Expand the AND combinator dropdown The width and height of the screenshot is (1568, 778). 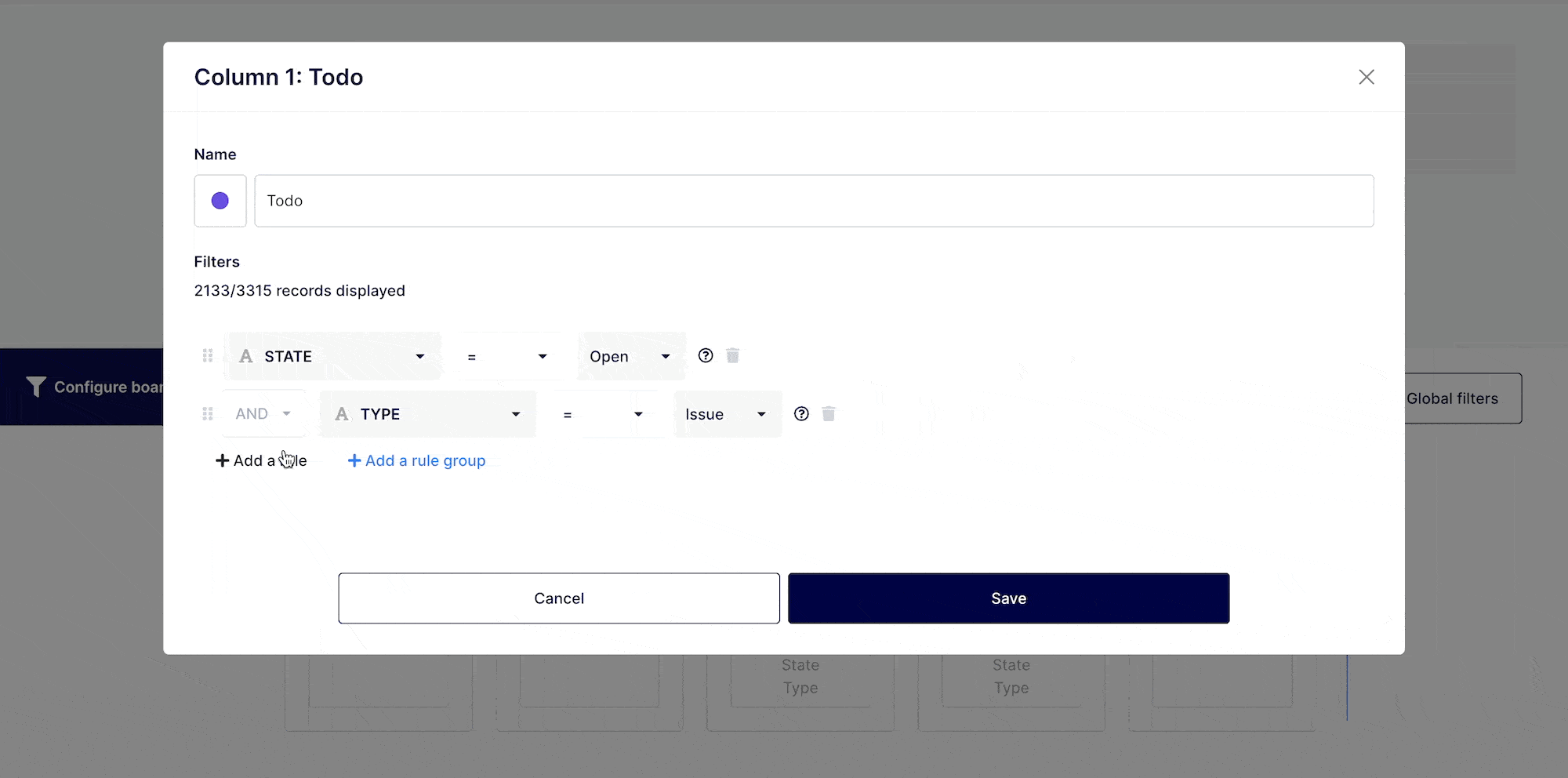point(263,414)
